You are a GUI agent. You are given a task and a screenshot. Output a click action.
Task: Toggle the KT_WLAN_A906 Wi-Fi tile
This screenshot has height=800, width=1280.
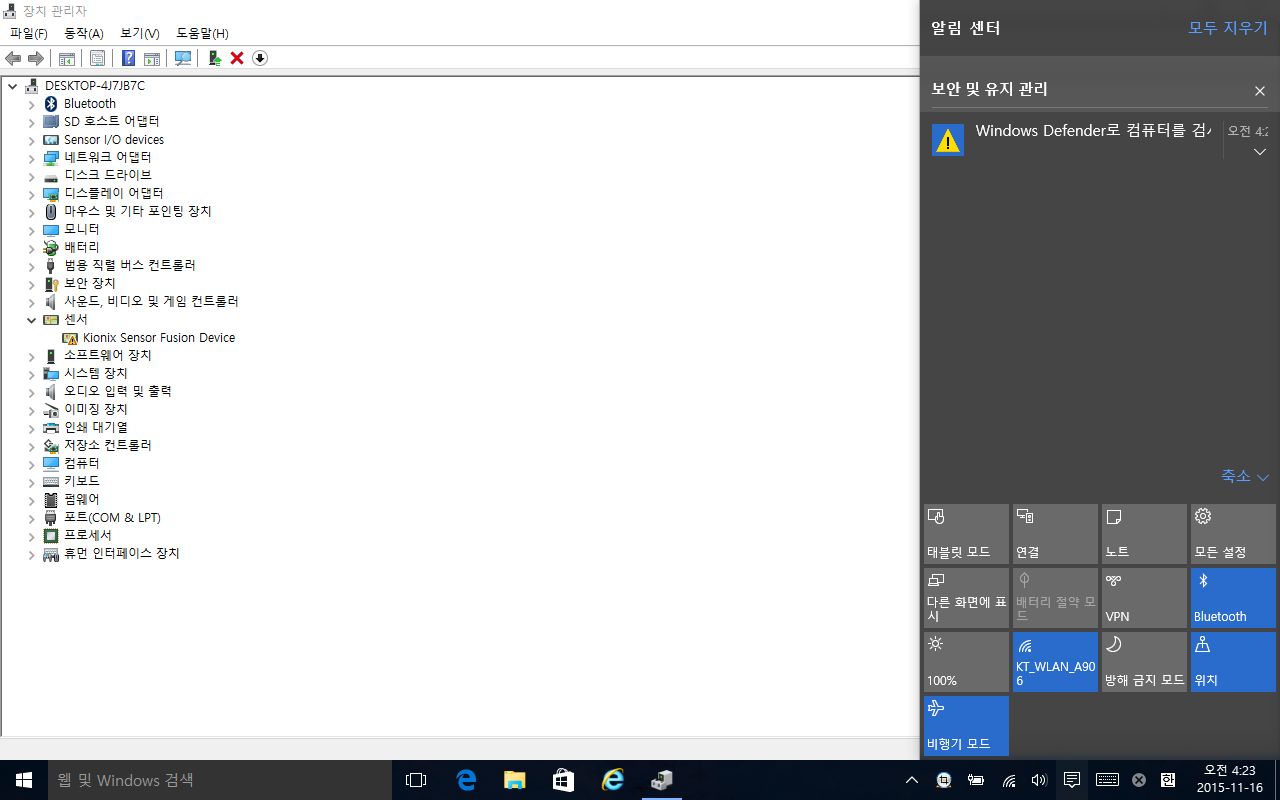tap(1055, 662)
